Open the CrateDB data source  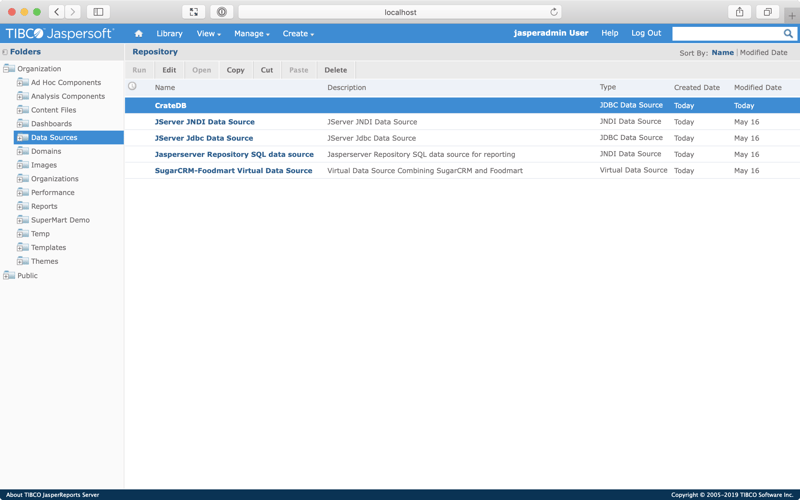tap(170, 106)
